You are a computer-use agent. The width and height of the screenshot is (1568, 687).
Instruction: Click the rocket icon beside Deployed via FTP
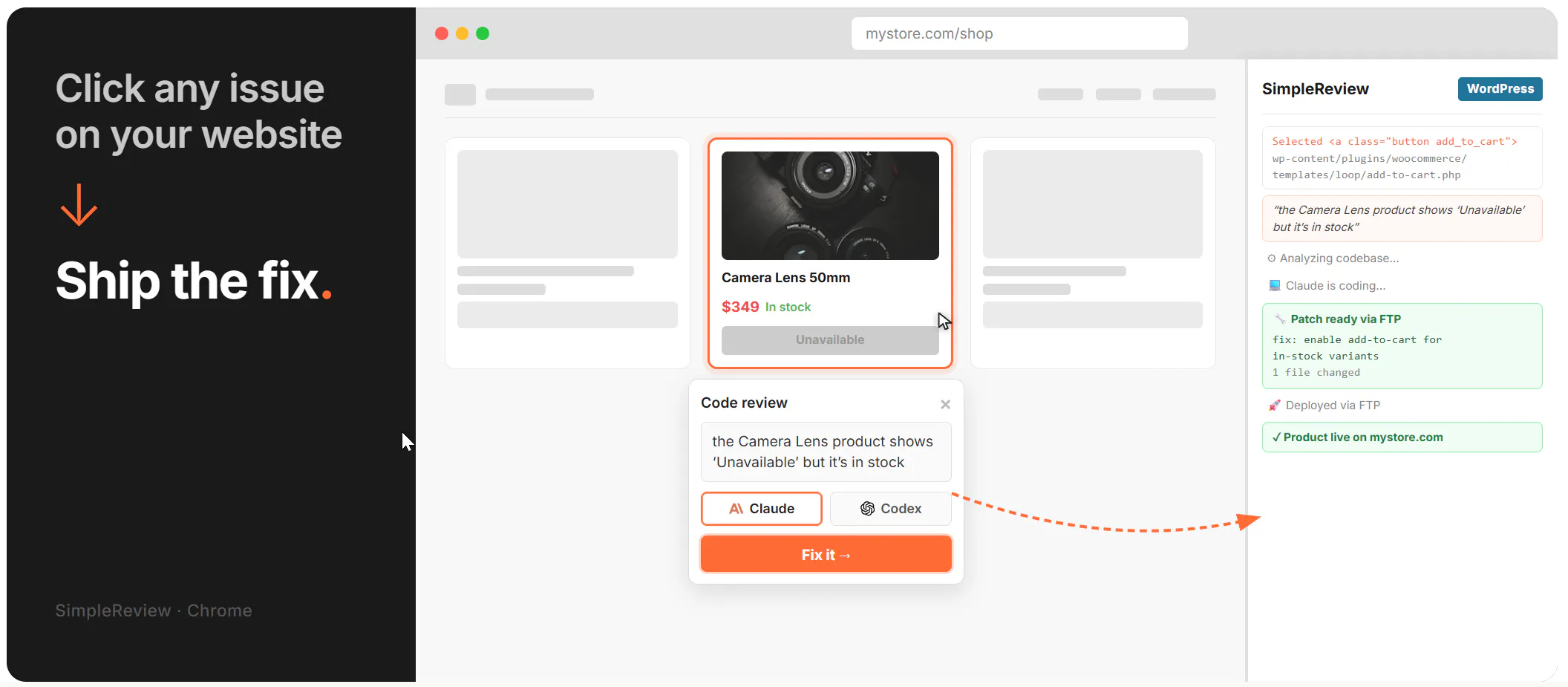pos(1275,406)
